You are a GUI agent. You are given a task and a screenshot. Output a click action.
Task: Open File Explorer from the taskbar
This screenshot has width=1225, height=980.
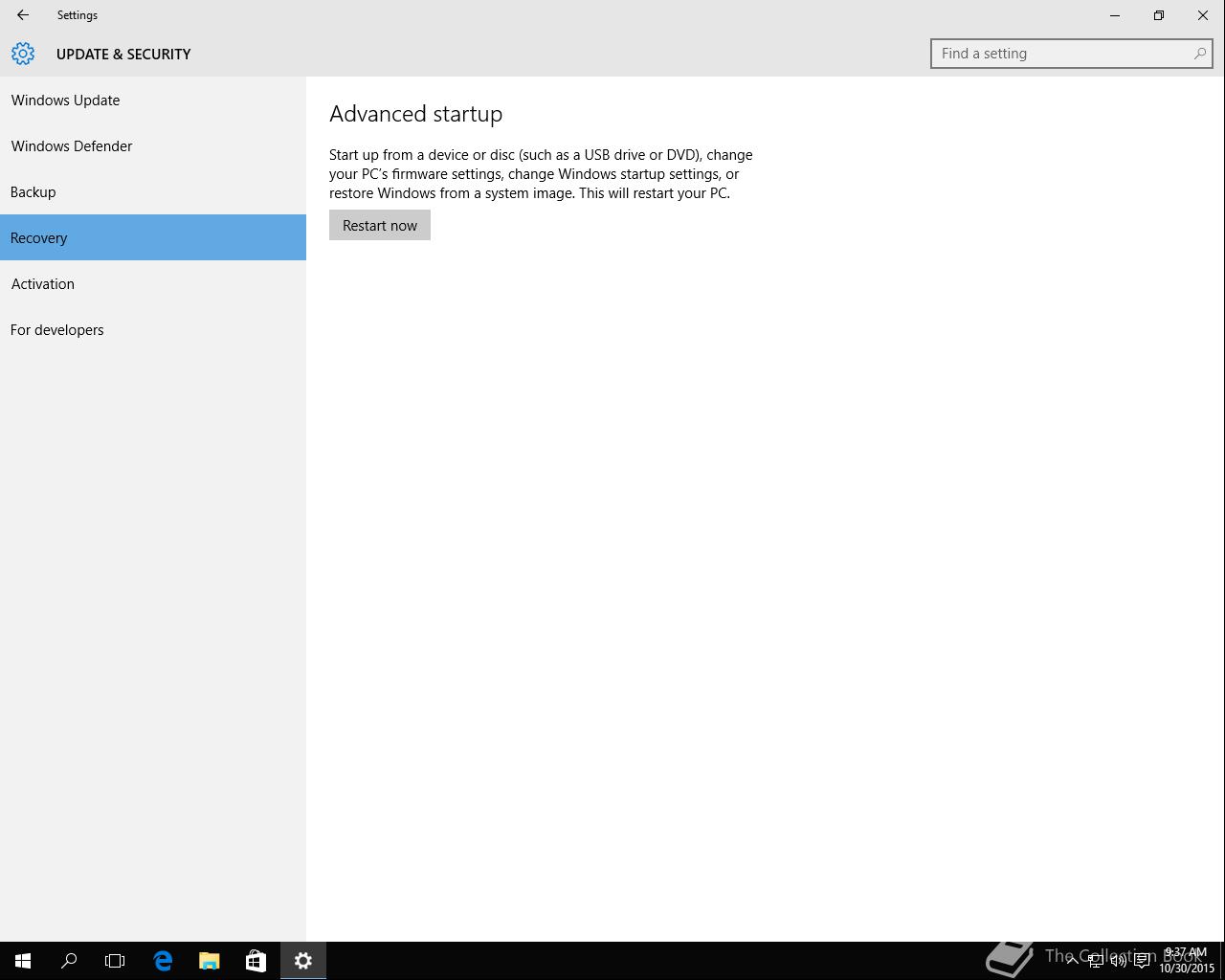[209, 961]
